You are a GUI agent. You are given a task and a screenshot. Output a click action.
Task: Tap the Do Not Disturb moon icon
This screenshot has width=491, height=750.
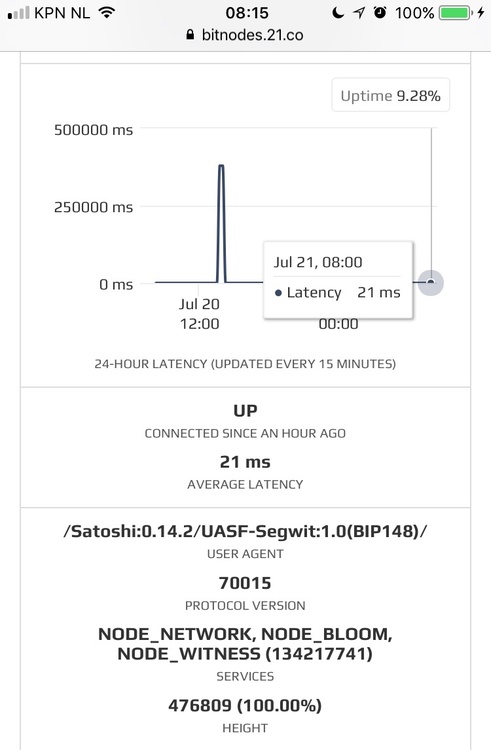pyautogui.click(x=338, y=13)
